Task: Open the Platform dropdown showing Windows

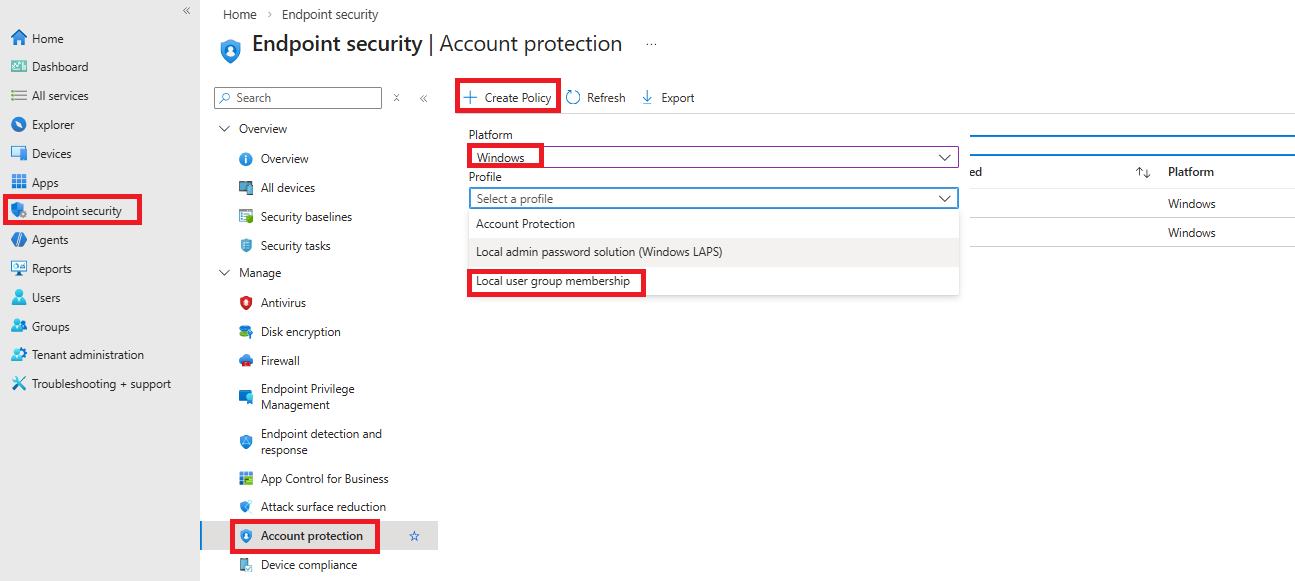Action: coord(714,157)
